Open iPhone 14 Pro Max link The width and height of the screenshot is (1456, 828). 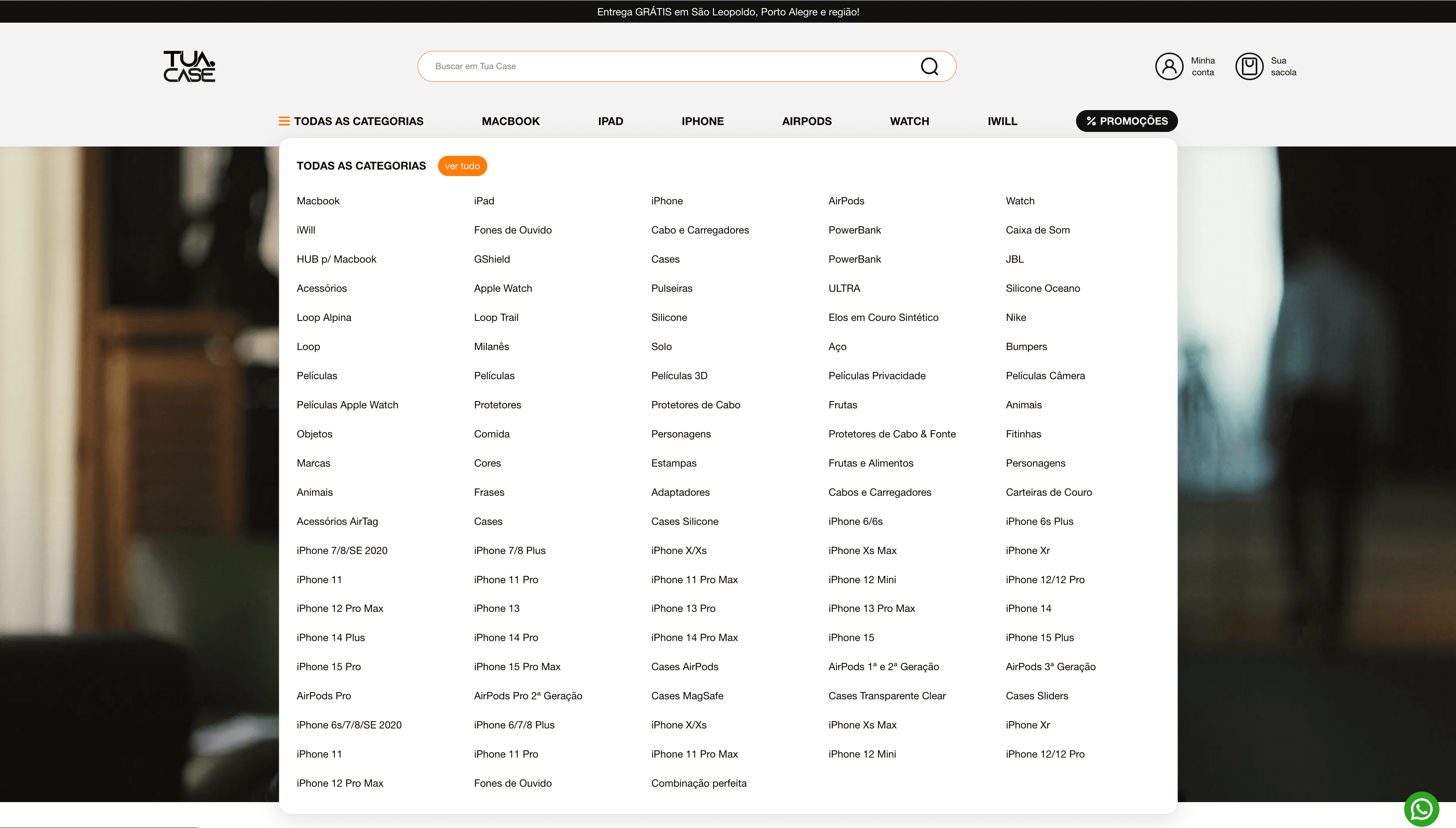tap(694, 637)
